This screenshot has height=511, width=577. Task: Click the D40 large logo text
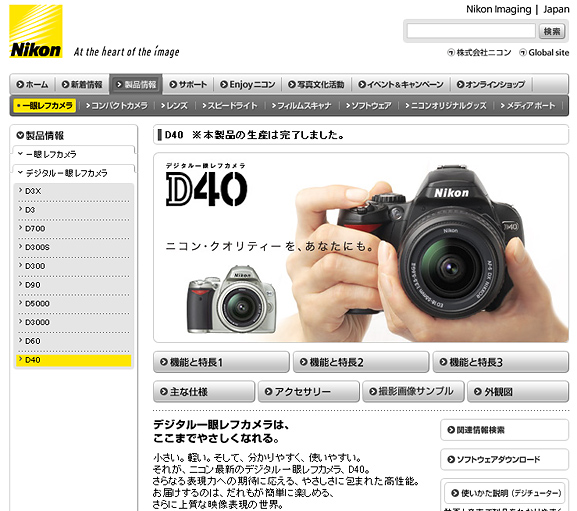tap(206, 189)
